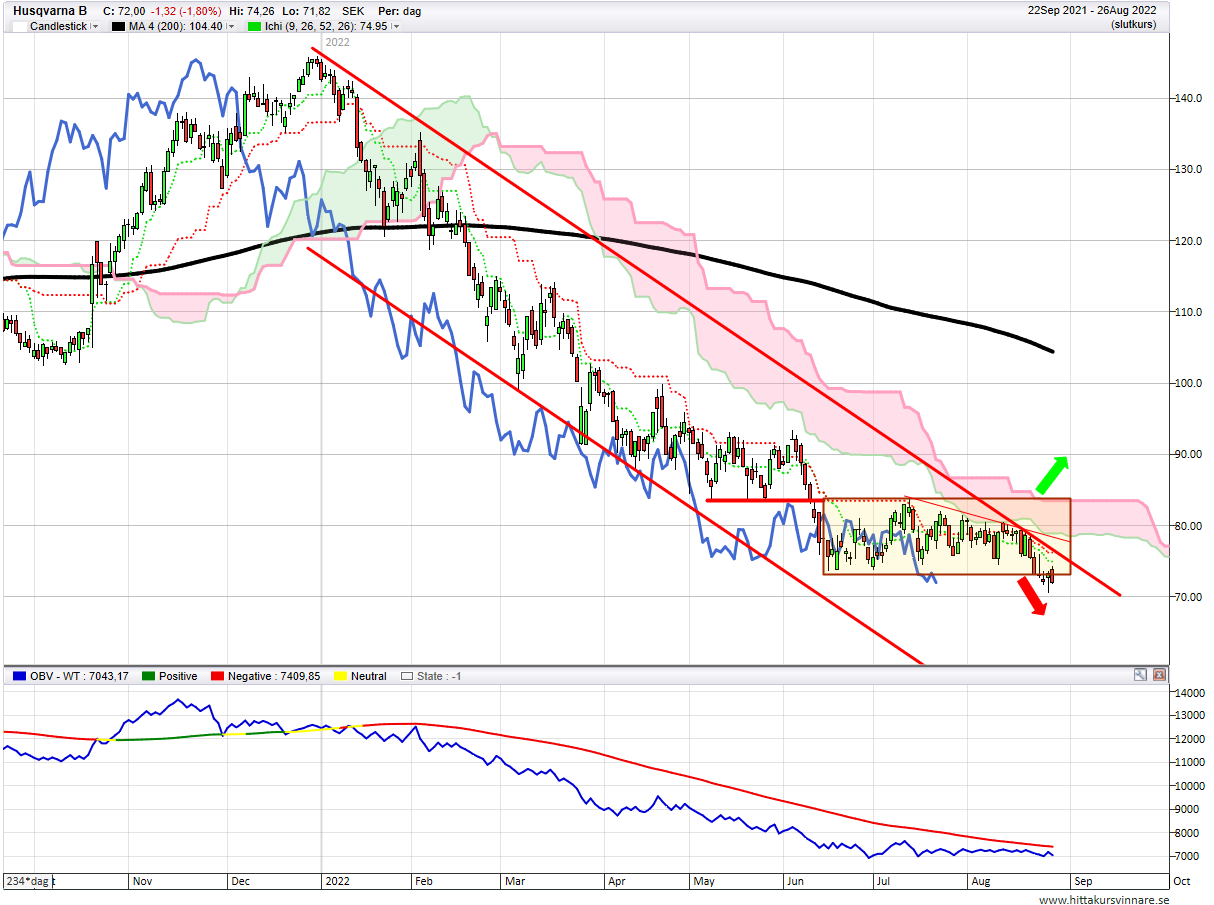
Task: Click the Husqvarna B title
Action: coord(50,10)
